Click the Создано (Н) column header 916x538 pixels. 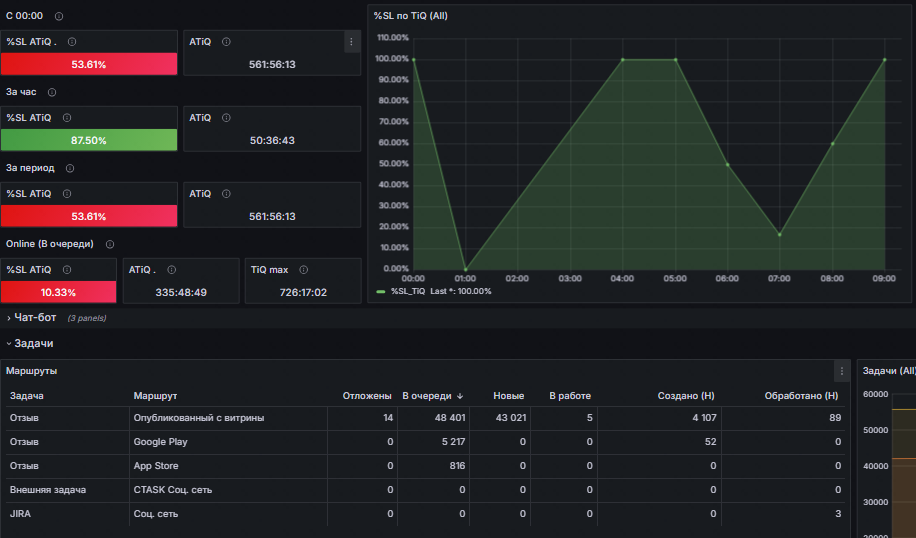[x=686, y=396]
